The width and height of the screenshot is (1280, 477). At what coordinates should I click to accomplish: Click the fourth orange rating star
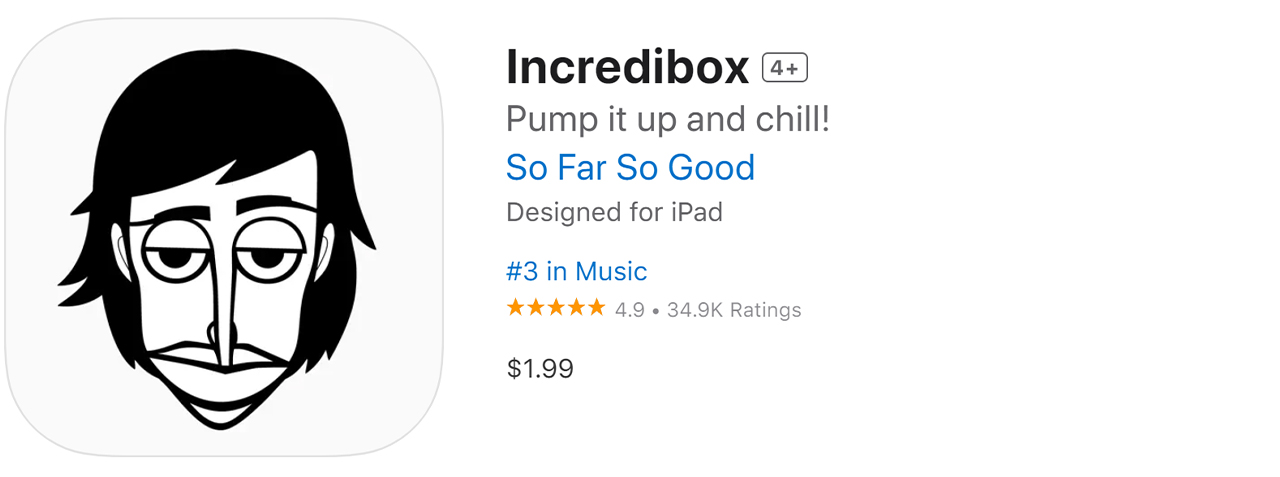(x=576, y=308)
